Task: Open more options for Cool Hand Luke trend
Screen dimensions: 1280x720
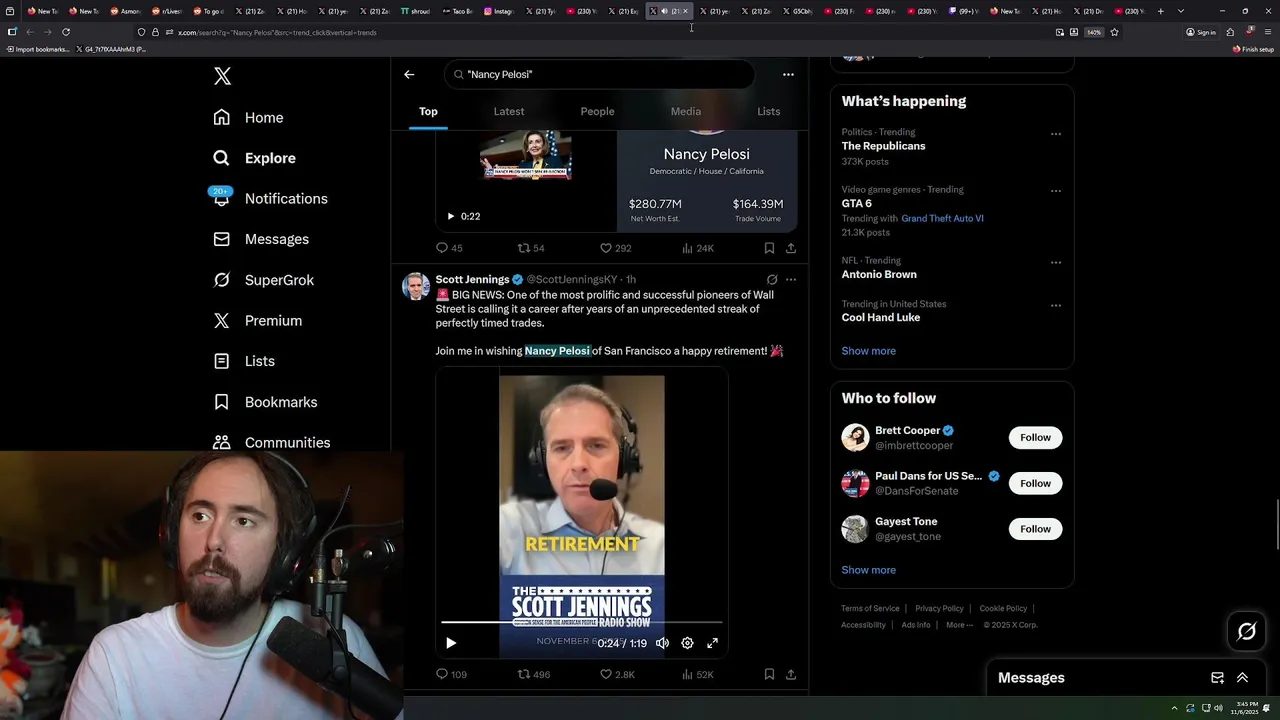Action: point(1055,306)
